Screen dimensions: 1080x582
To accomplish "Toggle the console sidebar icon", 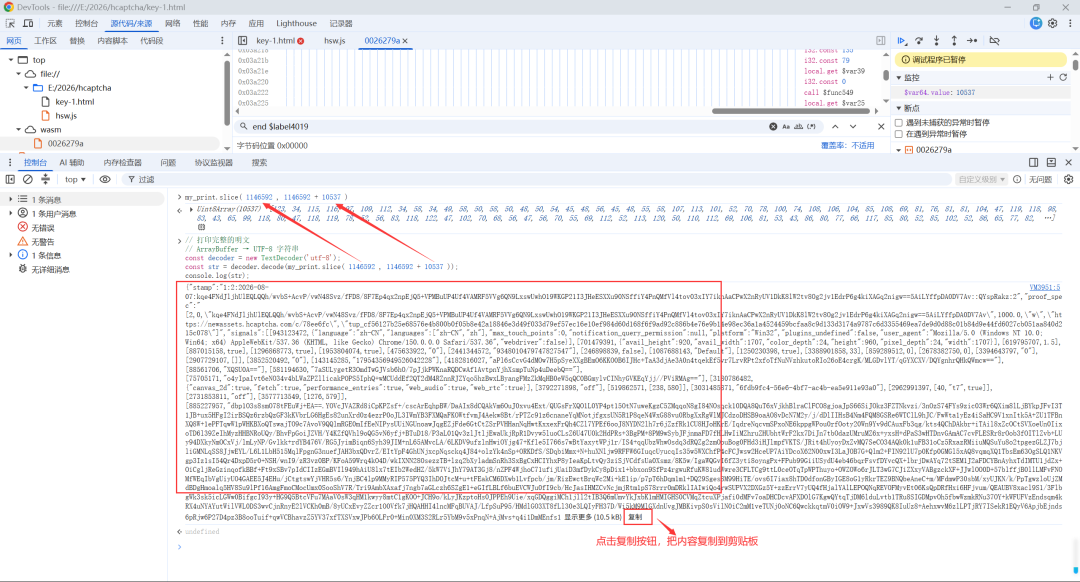I will point(10,179).
